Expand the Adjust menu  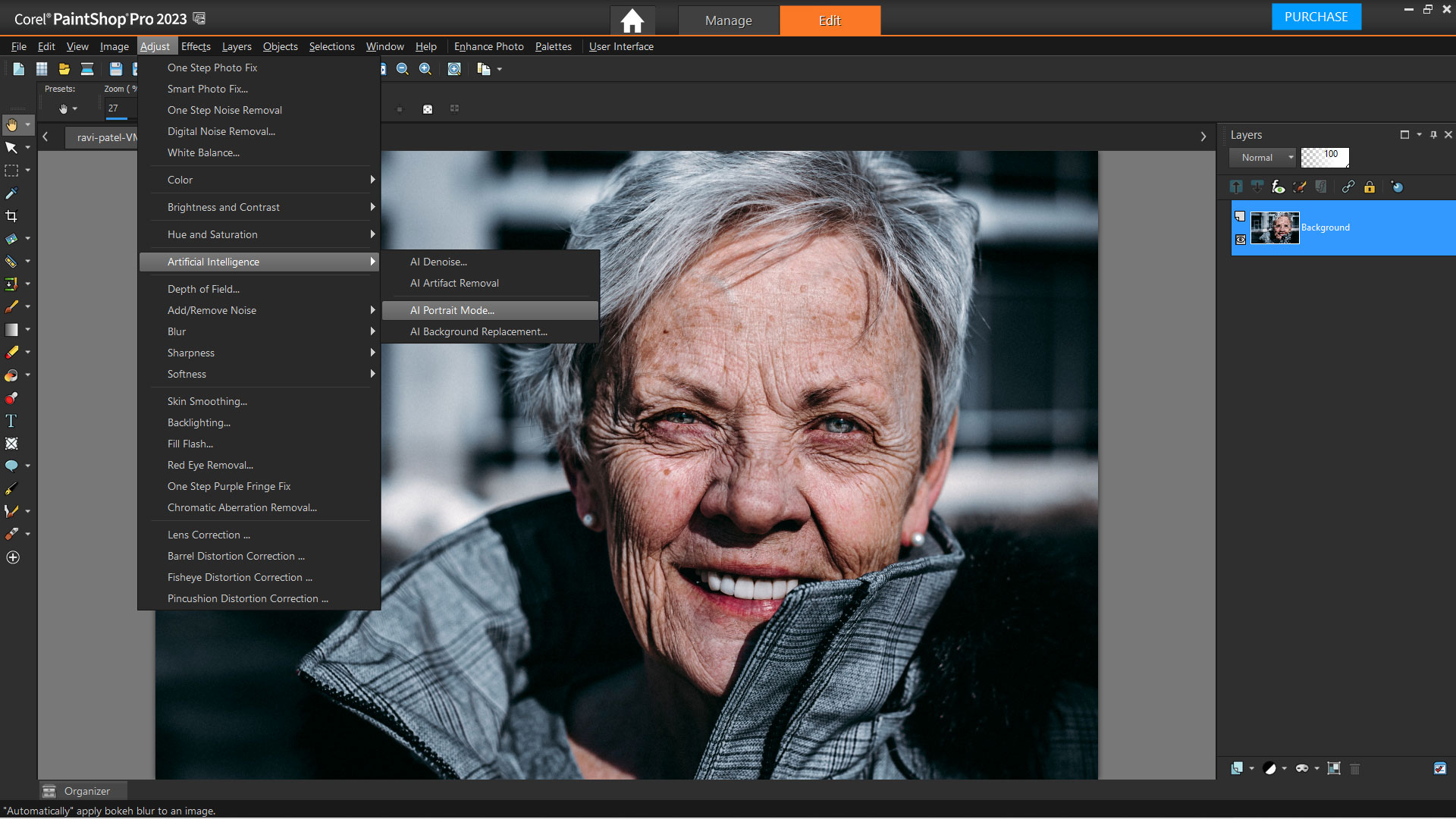(155, 46)
